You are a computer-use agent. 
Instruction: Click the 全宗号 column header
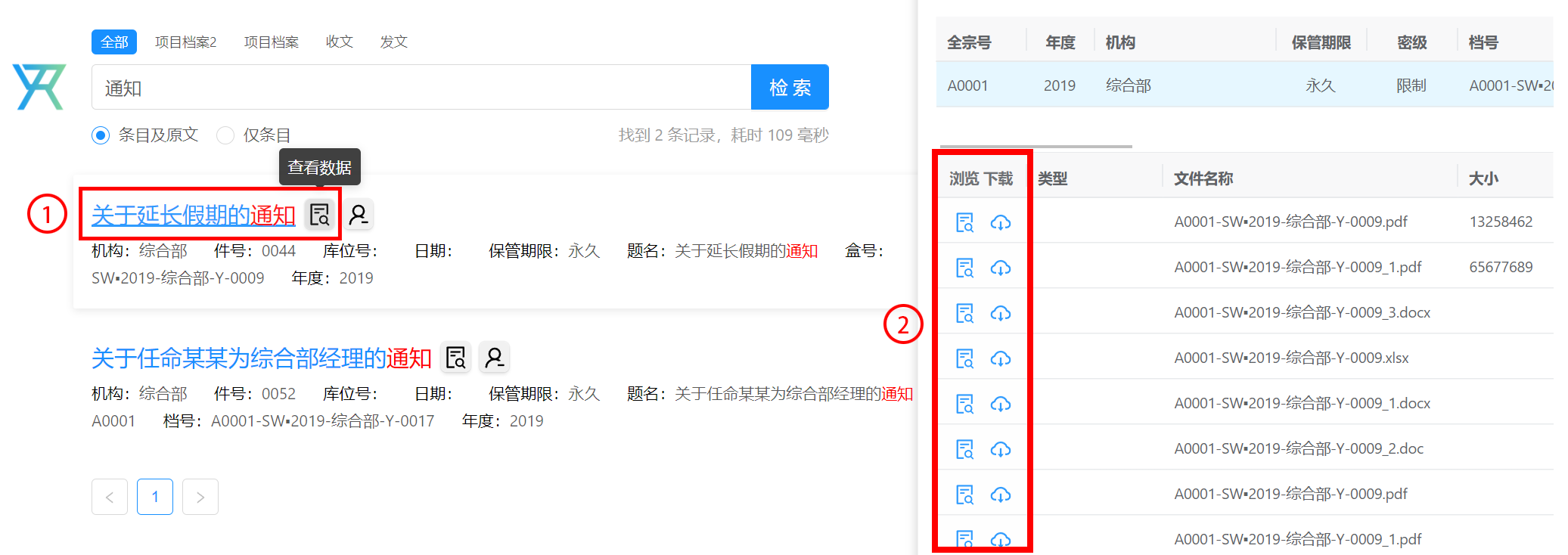coord(969,43)
